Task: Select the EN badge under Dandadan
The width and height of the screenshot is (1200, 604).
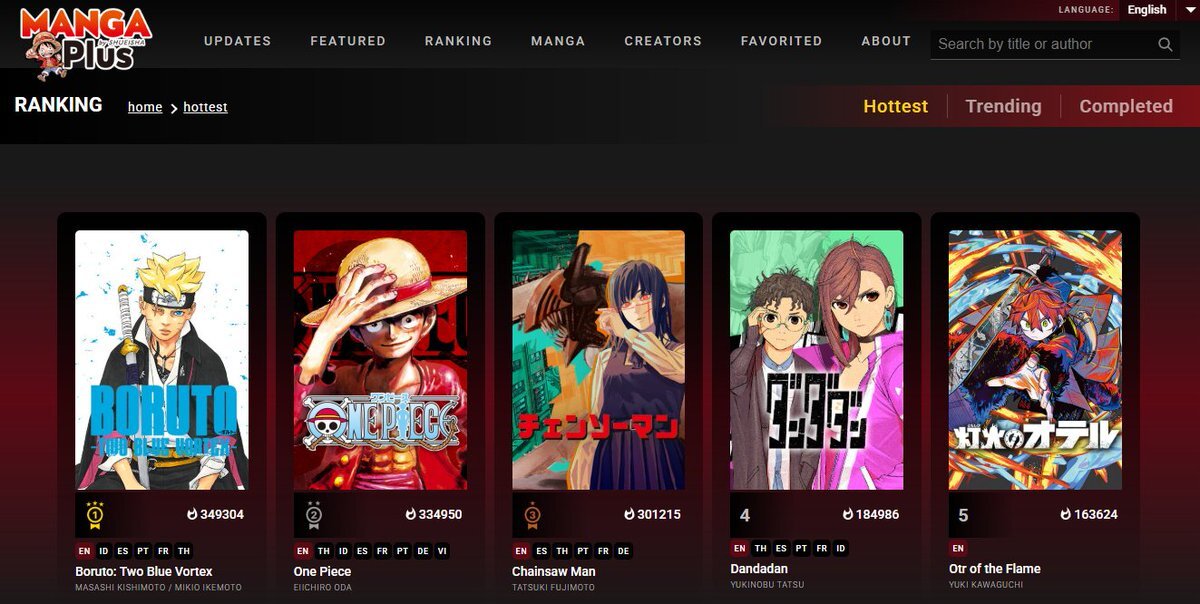Action: [x=739, y=548]
